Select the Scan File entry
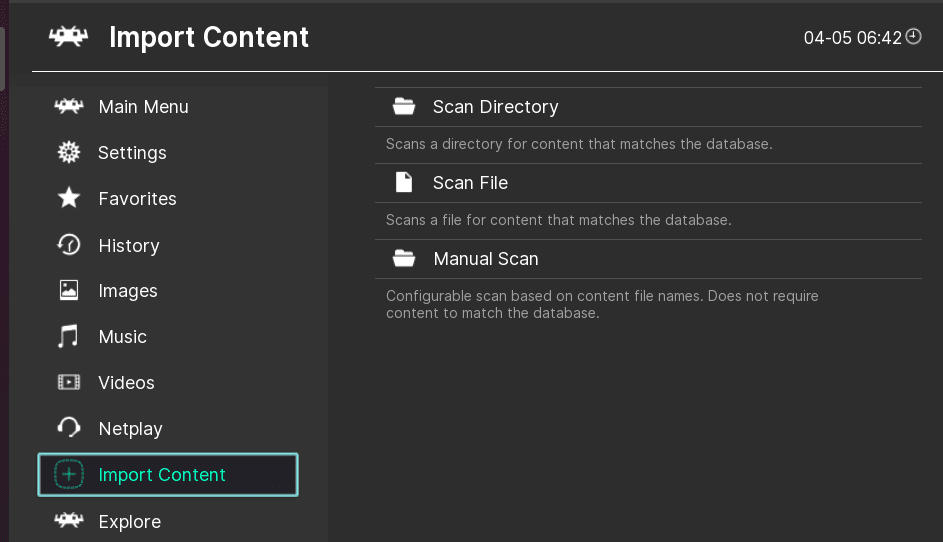943x542 pixels. (x=648, y=183)
